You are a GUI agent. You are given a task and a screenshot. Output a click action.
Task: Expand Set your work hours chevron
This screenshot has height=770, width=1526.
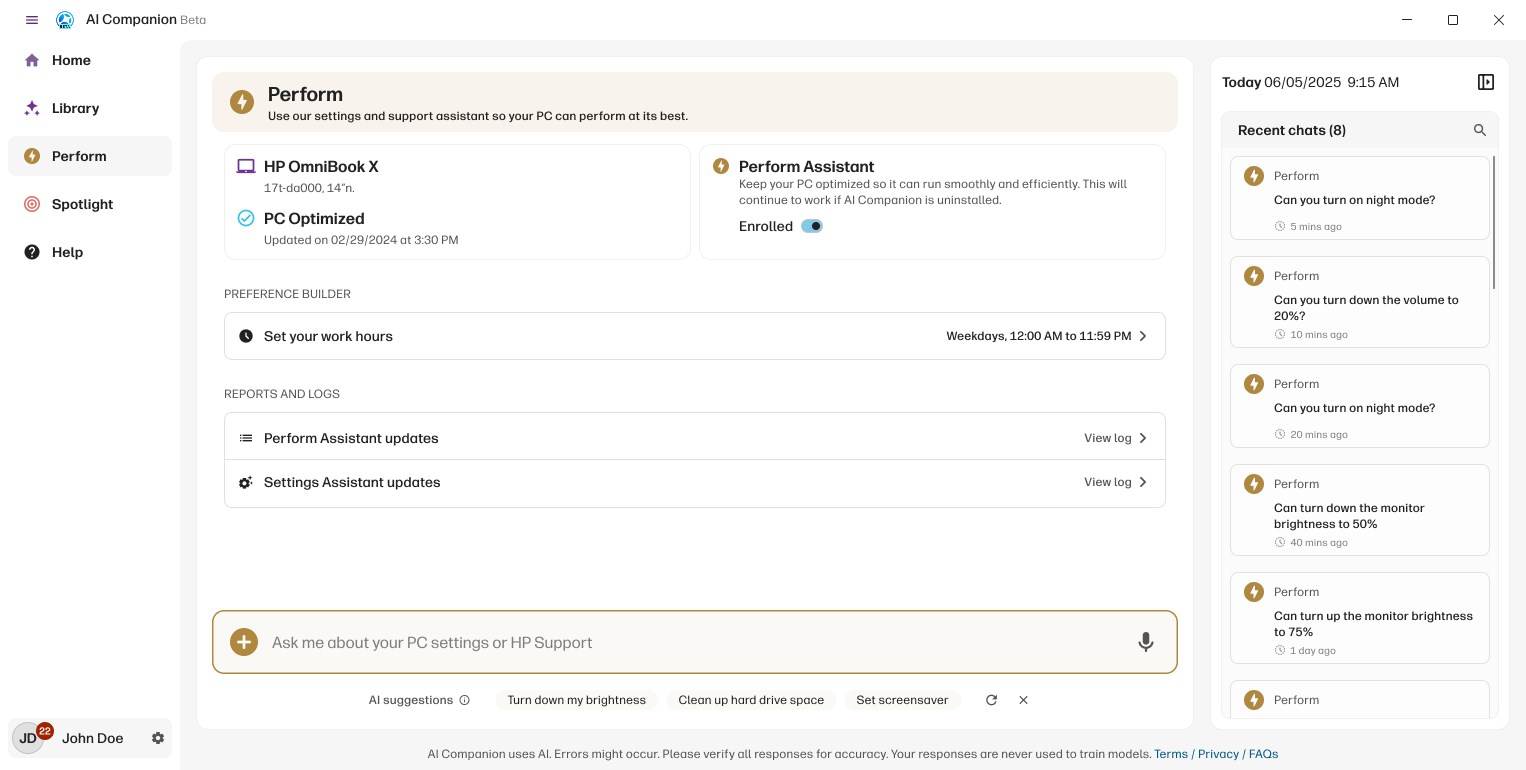point(1143,336)
